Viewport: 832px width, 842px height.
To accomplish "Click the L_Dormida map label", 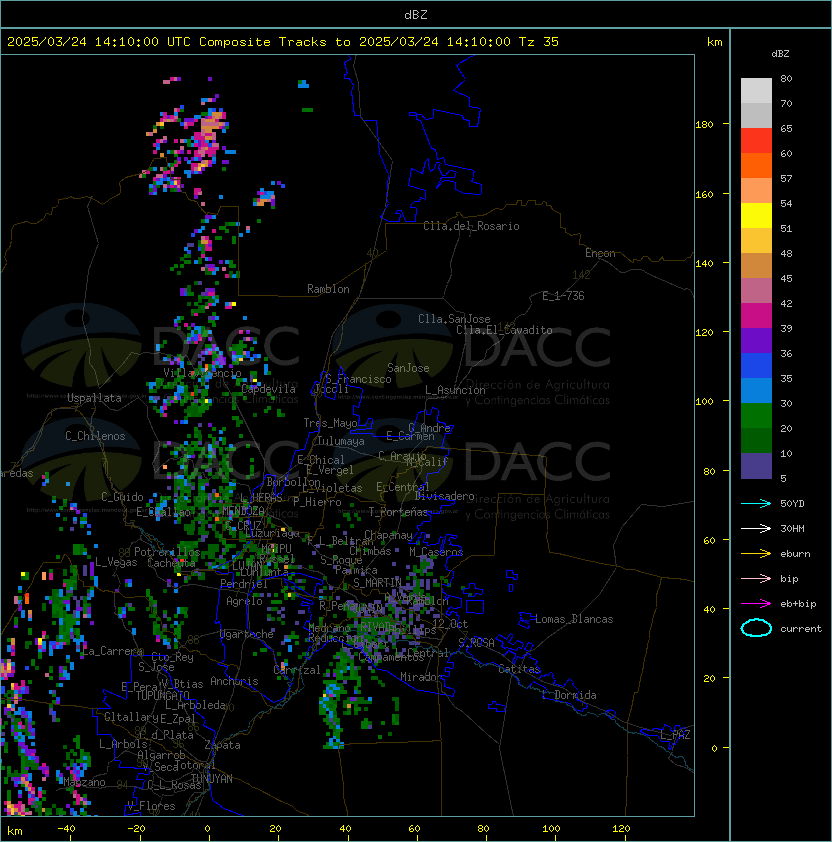I will [x=569, y=695].
